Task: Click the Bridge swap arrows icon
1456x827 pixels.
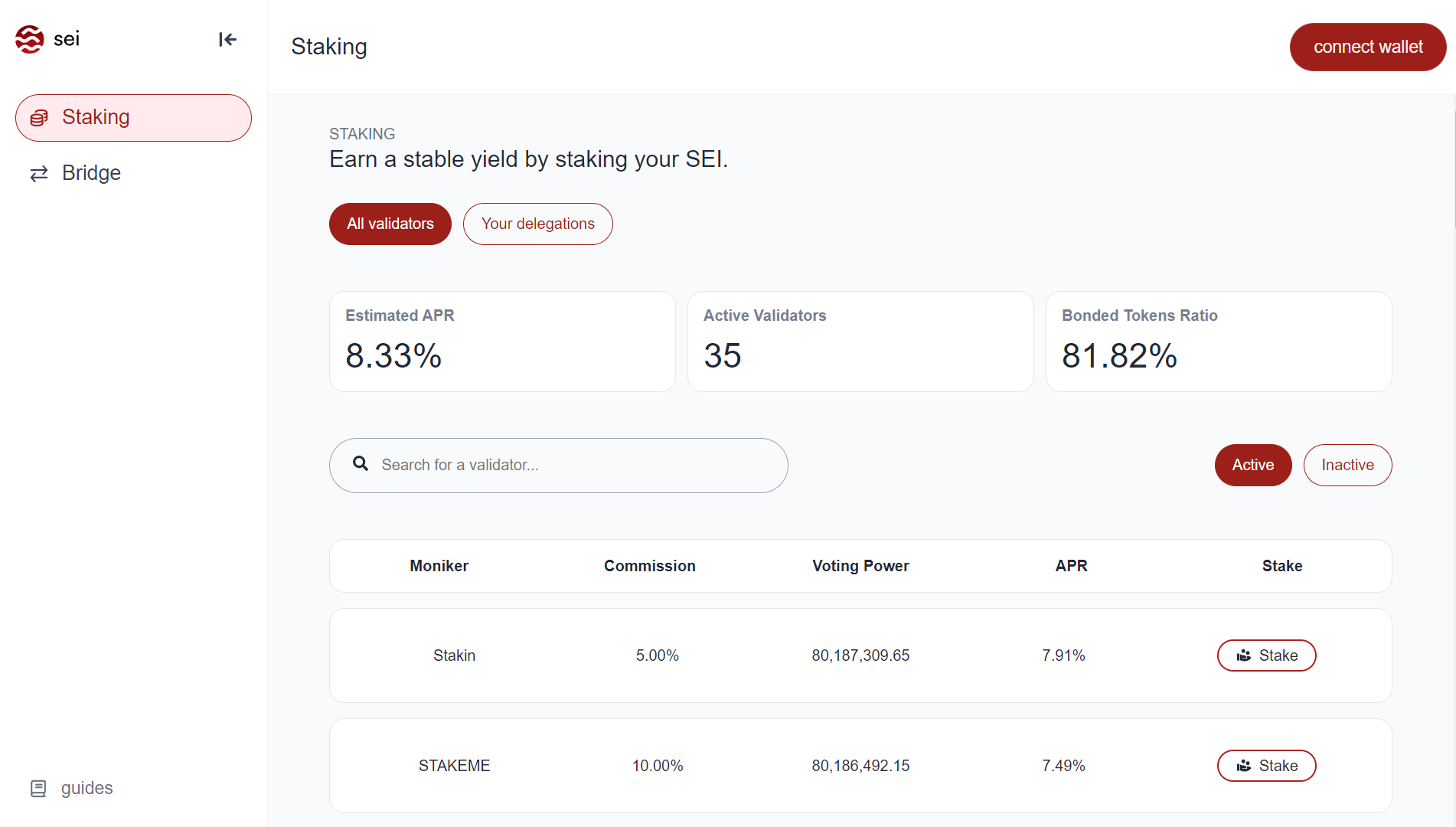Action: tap(39, 174)
